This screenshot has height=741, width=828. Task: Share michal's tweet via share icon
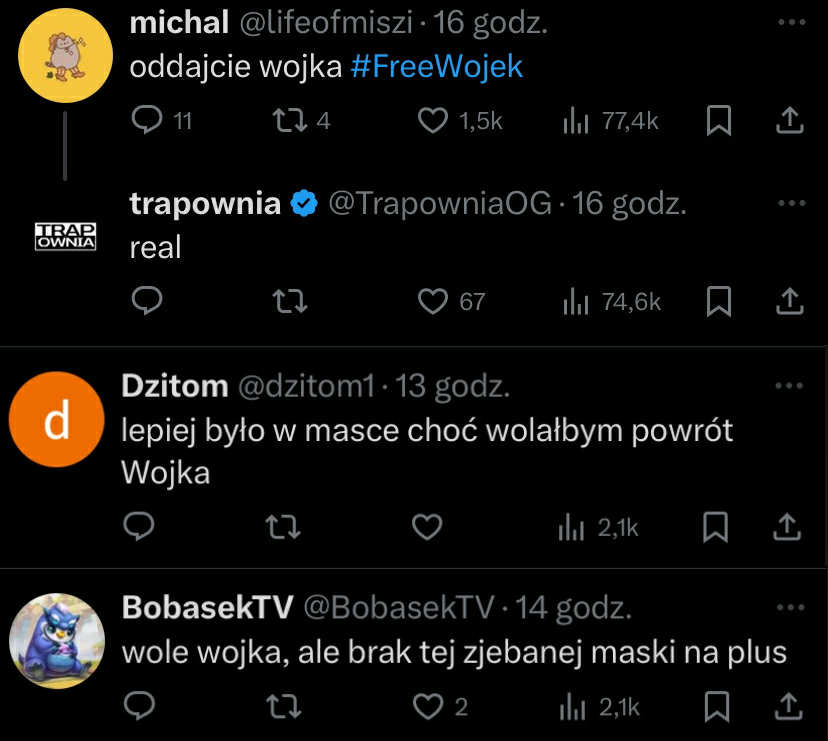click(x=789, y=121)
